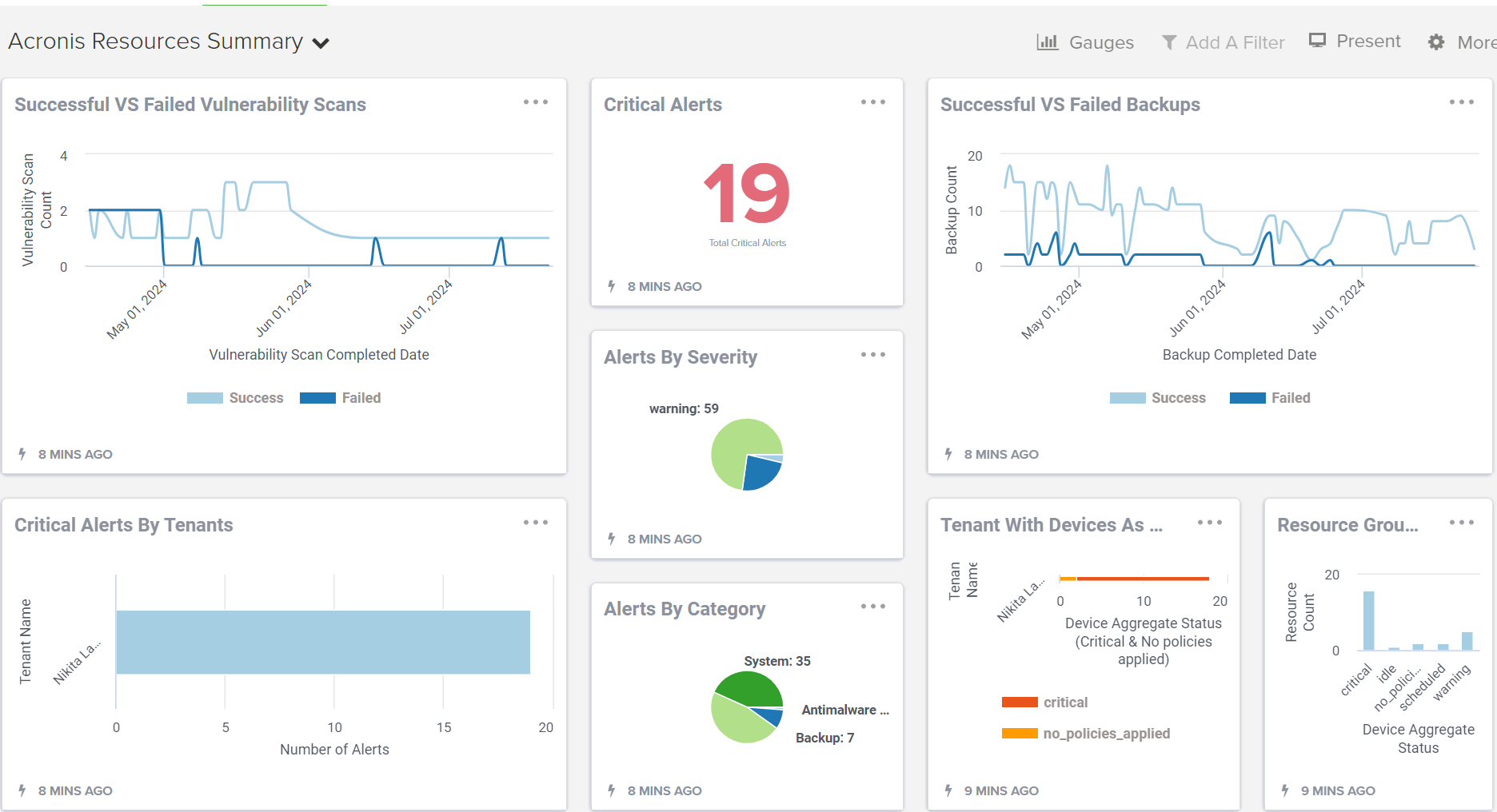Image resolution: width=1497 pixels, height=812 pixels.
Task: Click the More gear icon
Action: click(x=1436, y=42)
